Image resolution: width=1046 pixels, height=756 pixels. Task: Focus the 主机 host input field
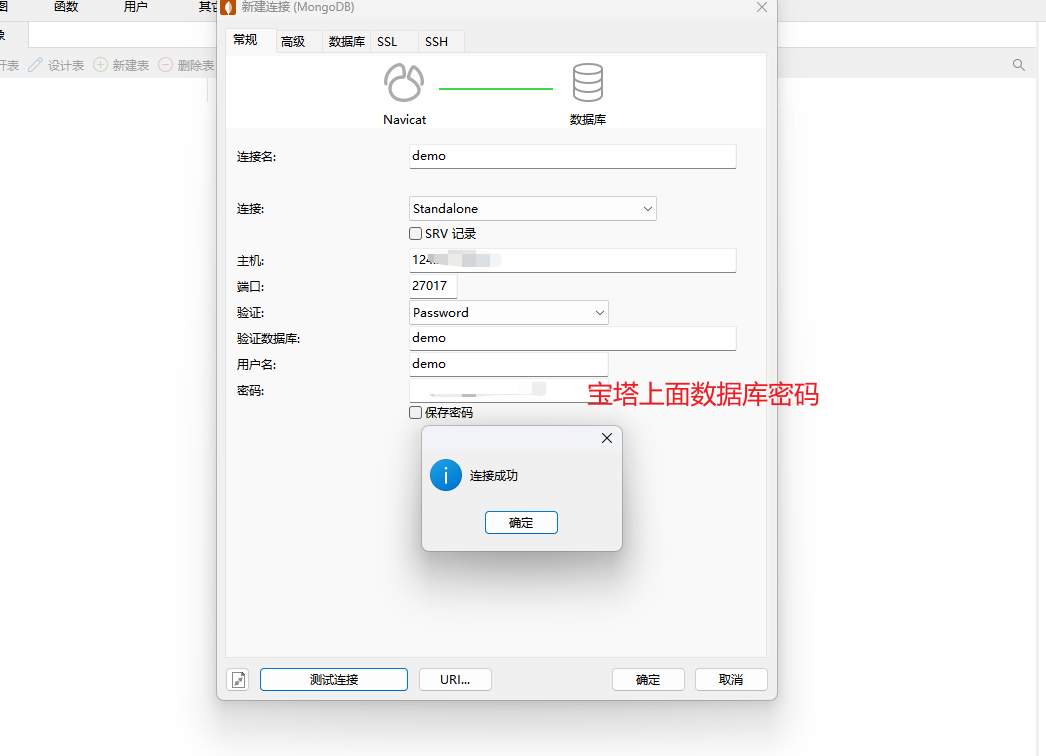572,260
